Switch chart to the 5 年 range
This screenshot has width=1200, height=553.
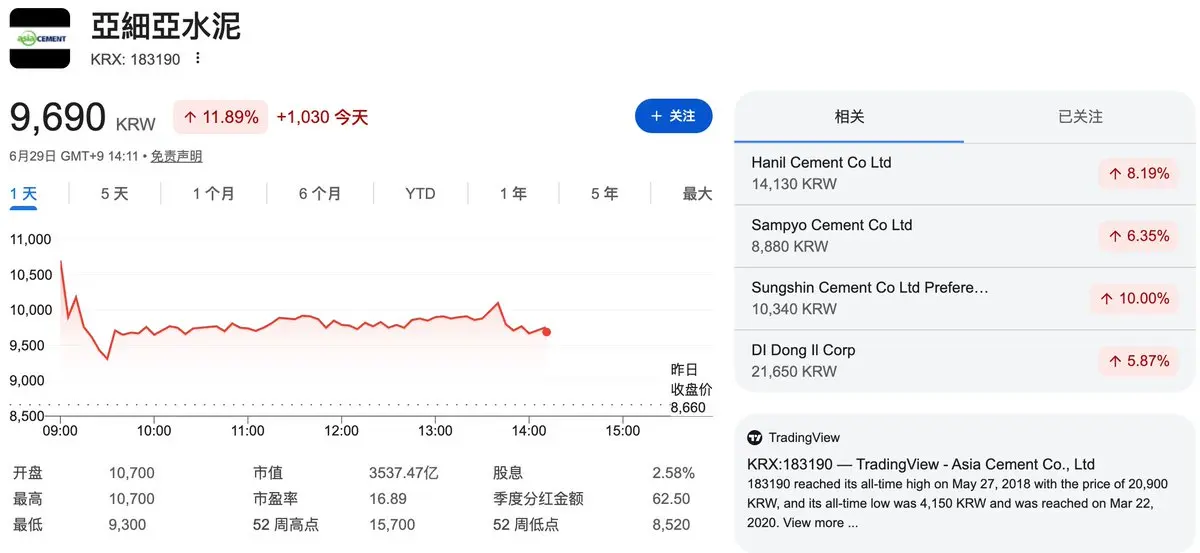click(604, 194)
